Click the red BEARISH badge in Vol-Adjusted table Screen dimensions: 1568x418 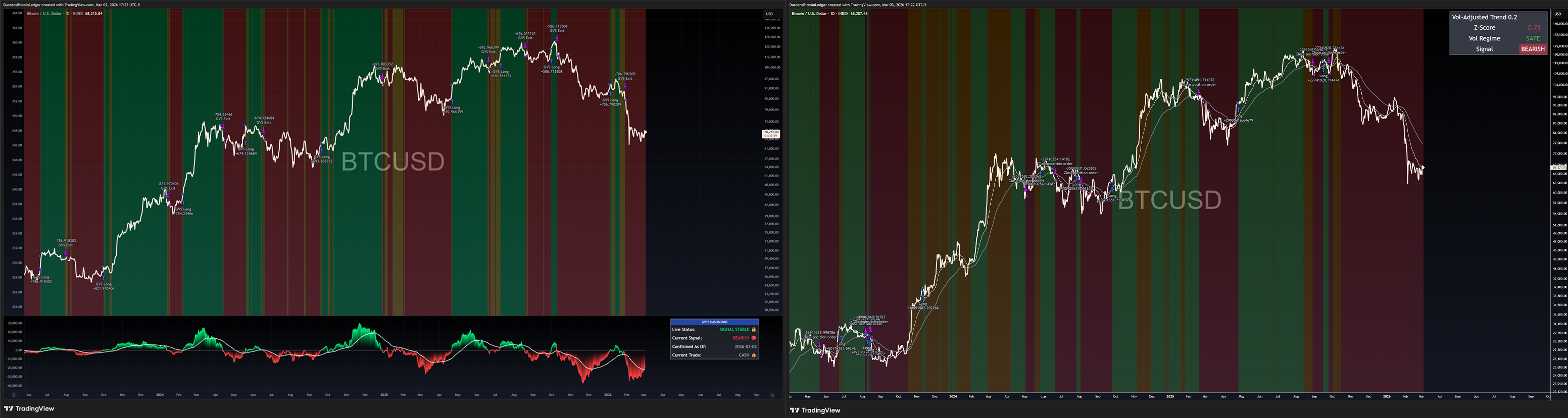click(1533, 49)
